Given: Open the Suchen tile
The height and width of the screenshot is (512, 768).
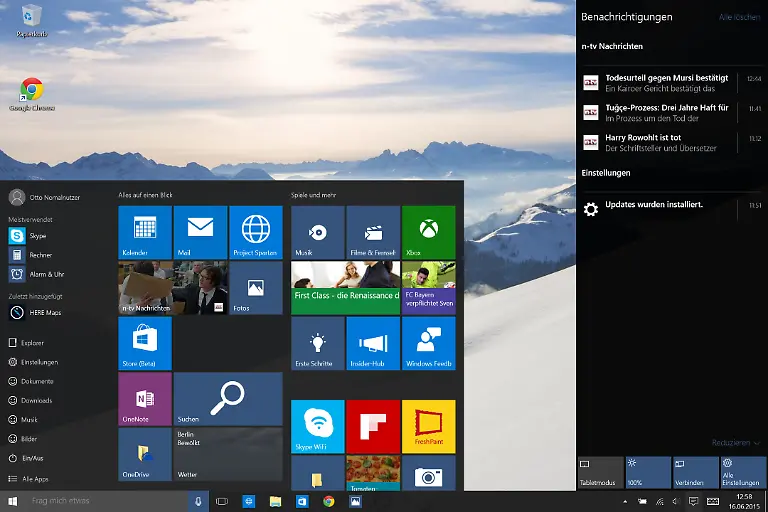Looking at the screenshot, I should (x=228, y=399).
